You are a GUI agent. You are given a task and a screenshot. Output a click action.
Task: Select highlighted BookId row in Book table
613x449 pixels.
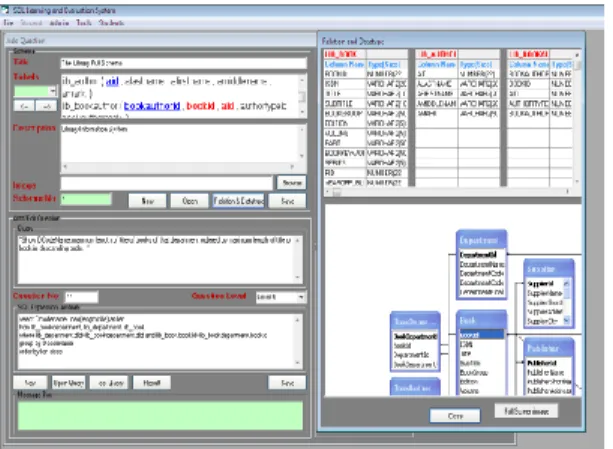point(481,335)
